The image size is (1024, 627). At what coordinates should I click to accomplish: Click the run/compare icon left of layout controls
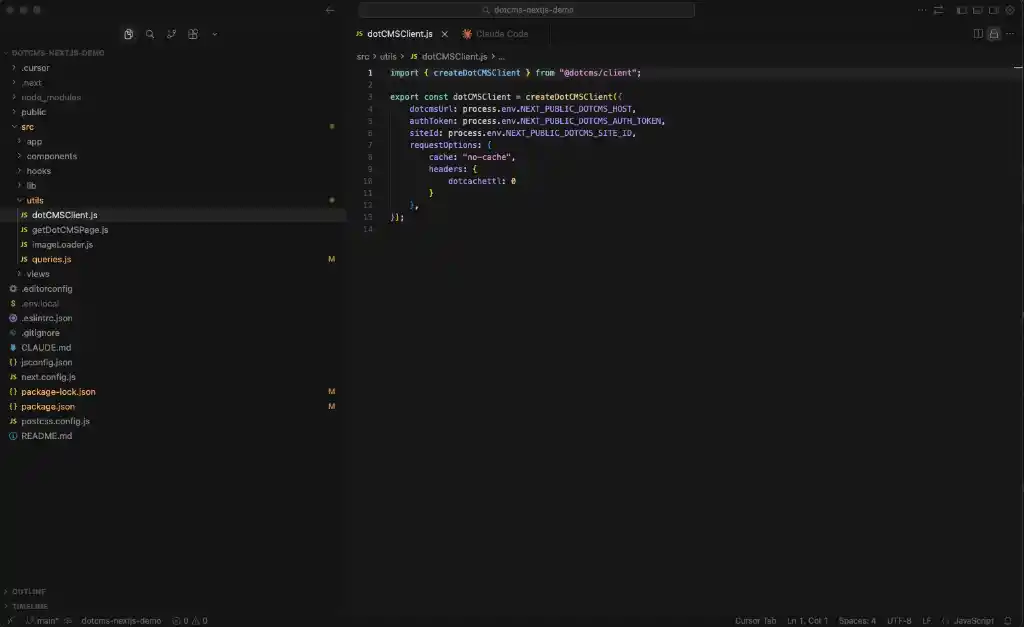tap(938, 9)
